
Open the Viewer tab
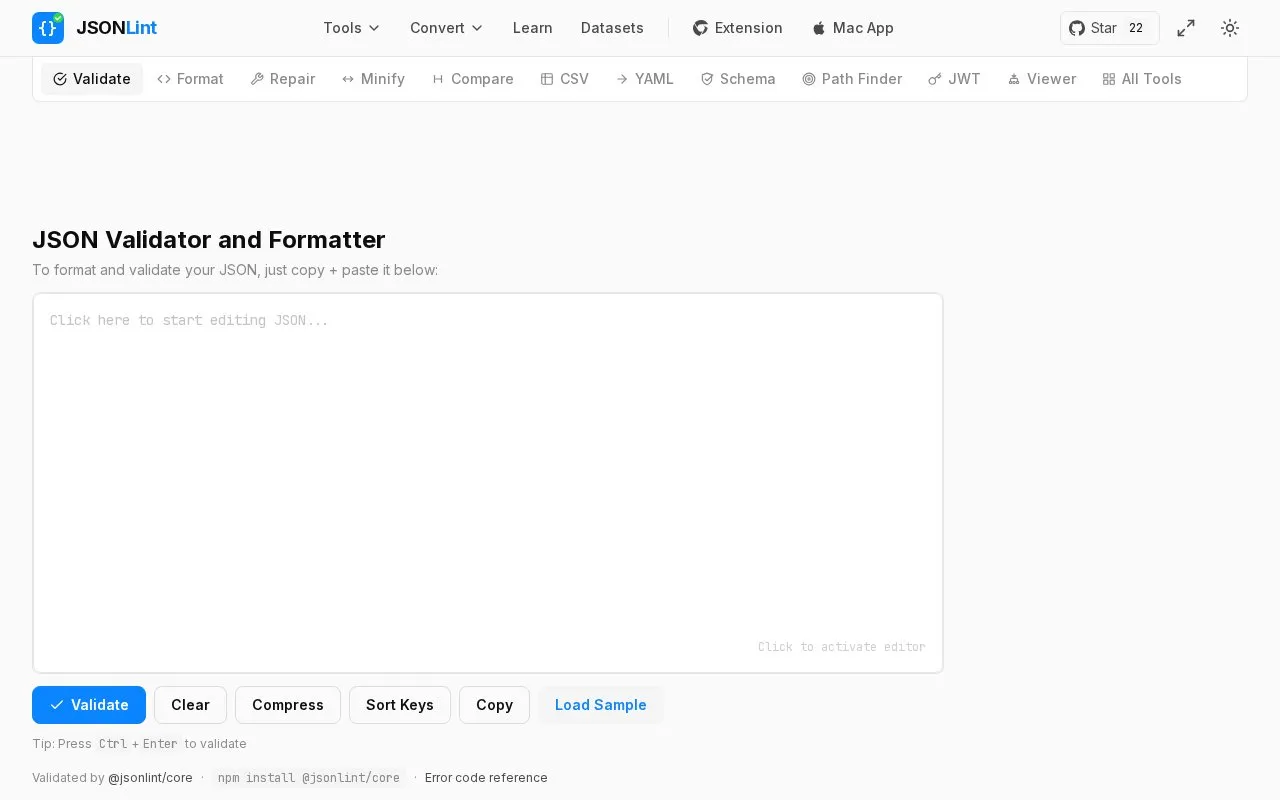1042,79
